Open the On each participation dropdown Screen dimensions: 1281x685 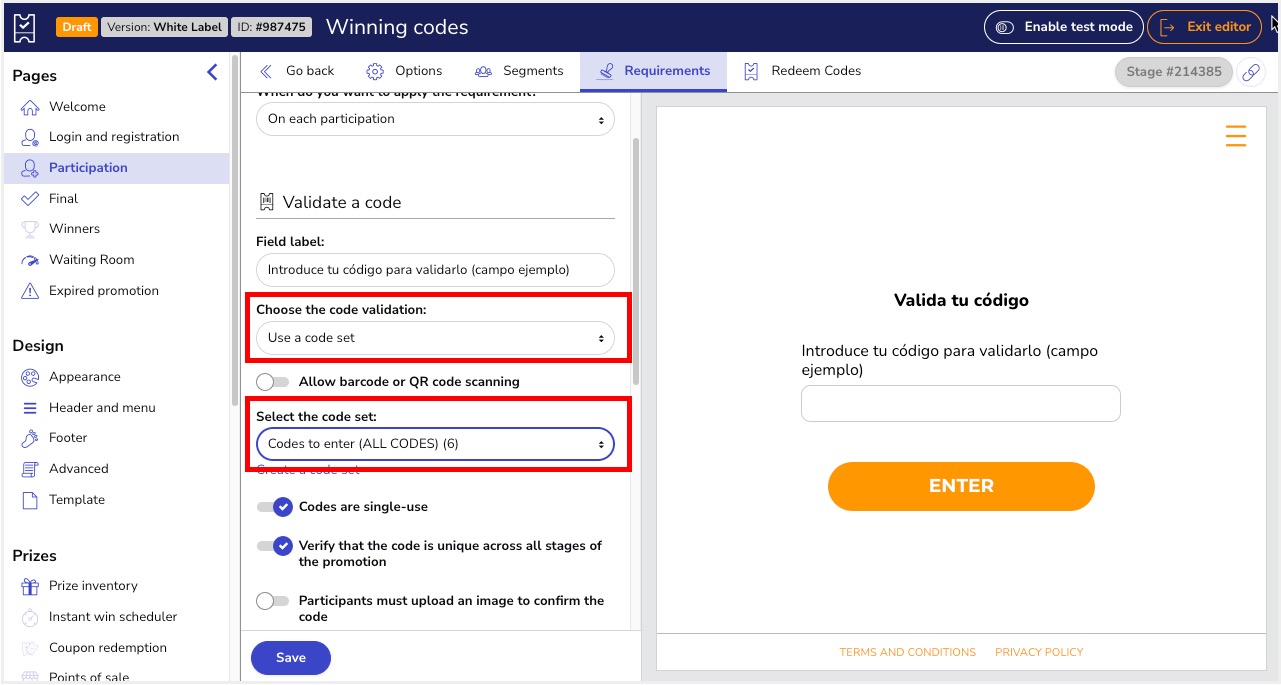click(x=435, y=119)
